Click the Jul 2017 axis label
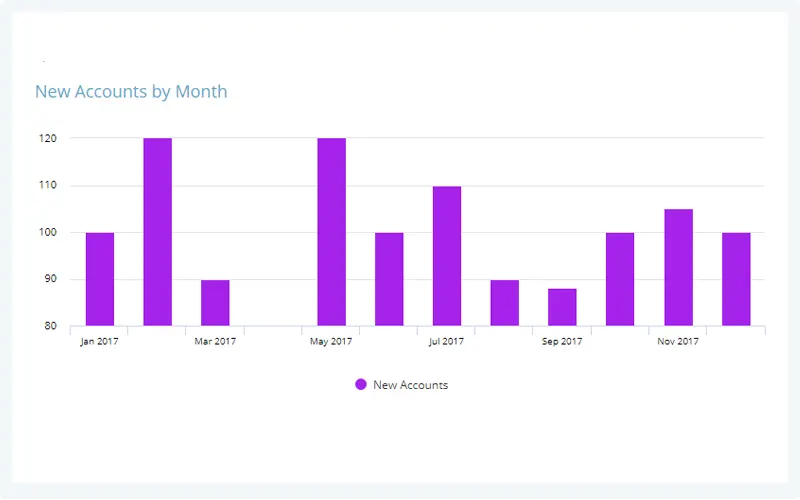 click(446, 341)
